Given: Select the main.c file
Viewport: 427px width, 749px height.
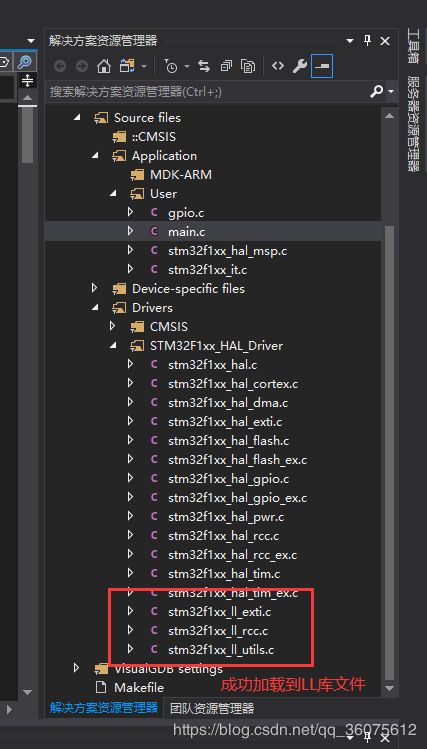Looking at the screenshot, I should click(x=186, y=232).
